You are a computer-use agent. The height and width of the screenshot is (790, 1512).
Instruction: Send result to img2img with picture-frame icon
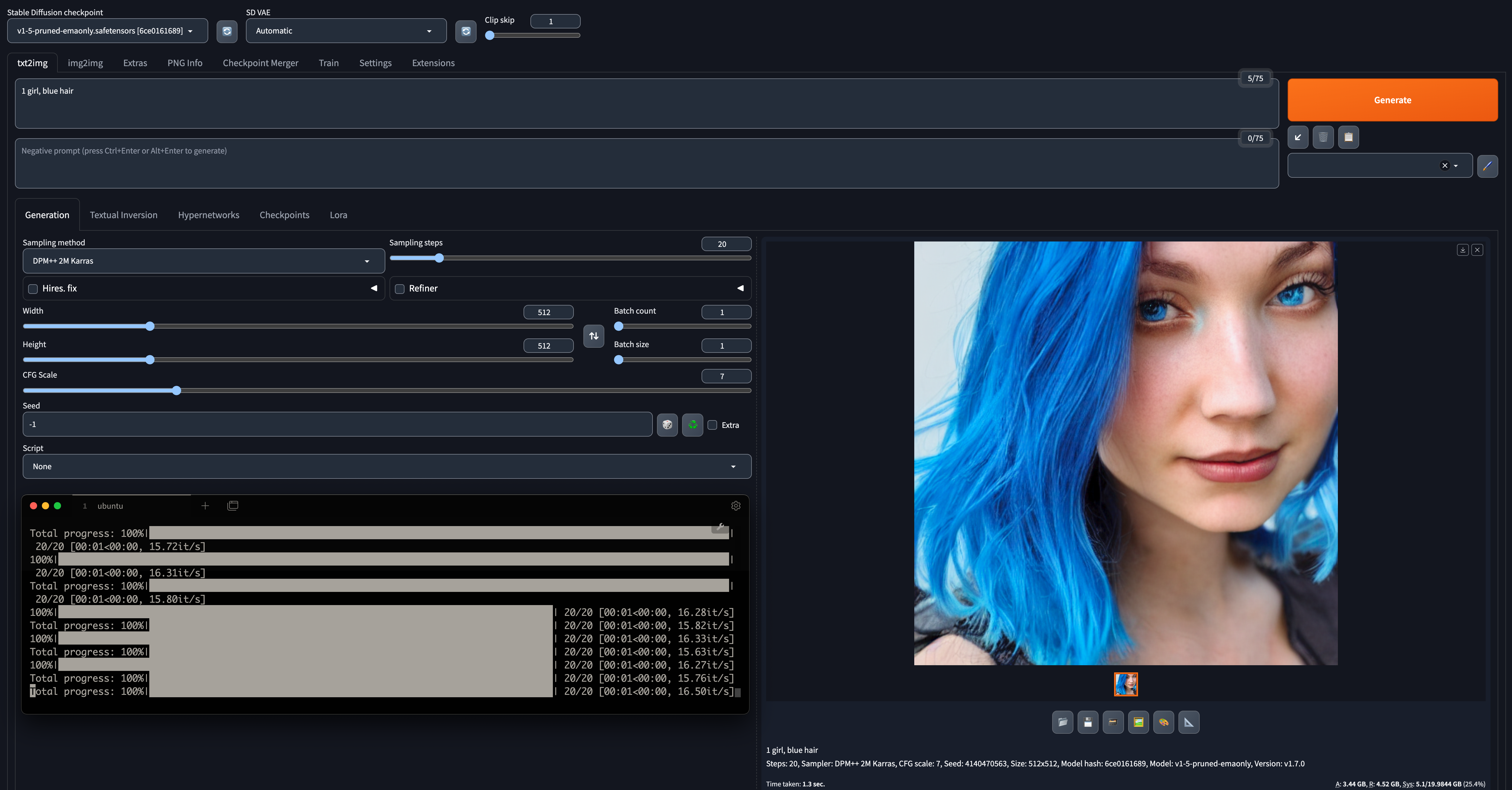(1139, 722)
